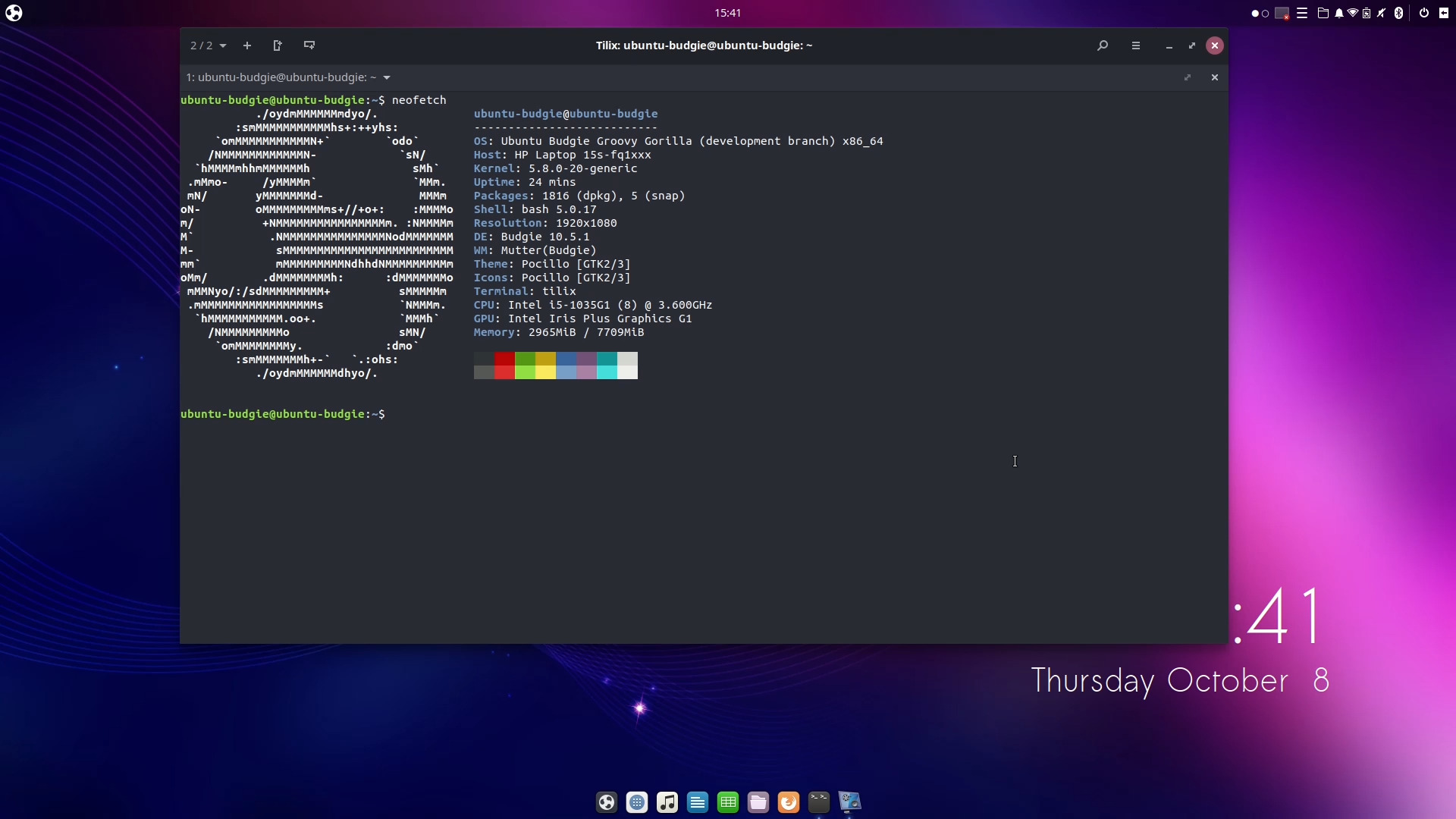1456x819 pixels.
Task: Maximize the current terminal pane
Action: click(x=1188, y=77)
